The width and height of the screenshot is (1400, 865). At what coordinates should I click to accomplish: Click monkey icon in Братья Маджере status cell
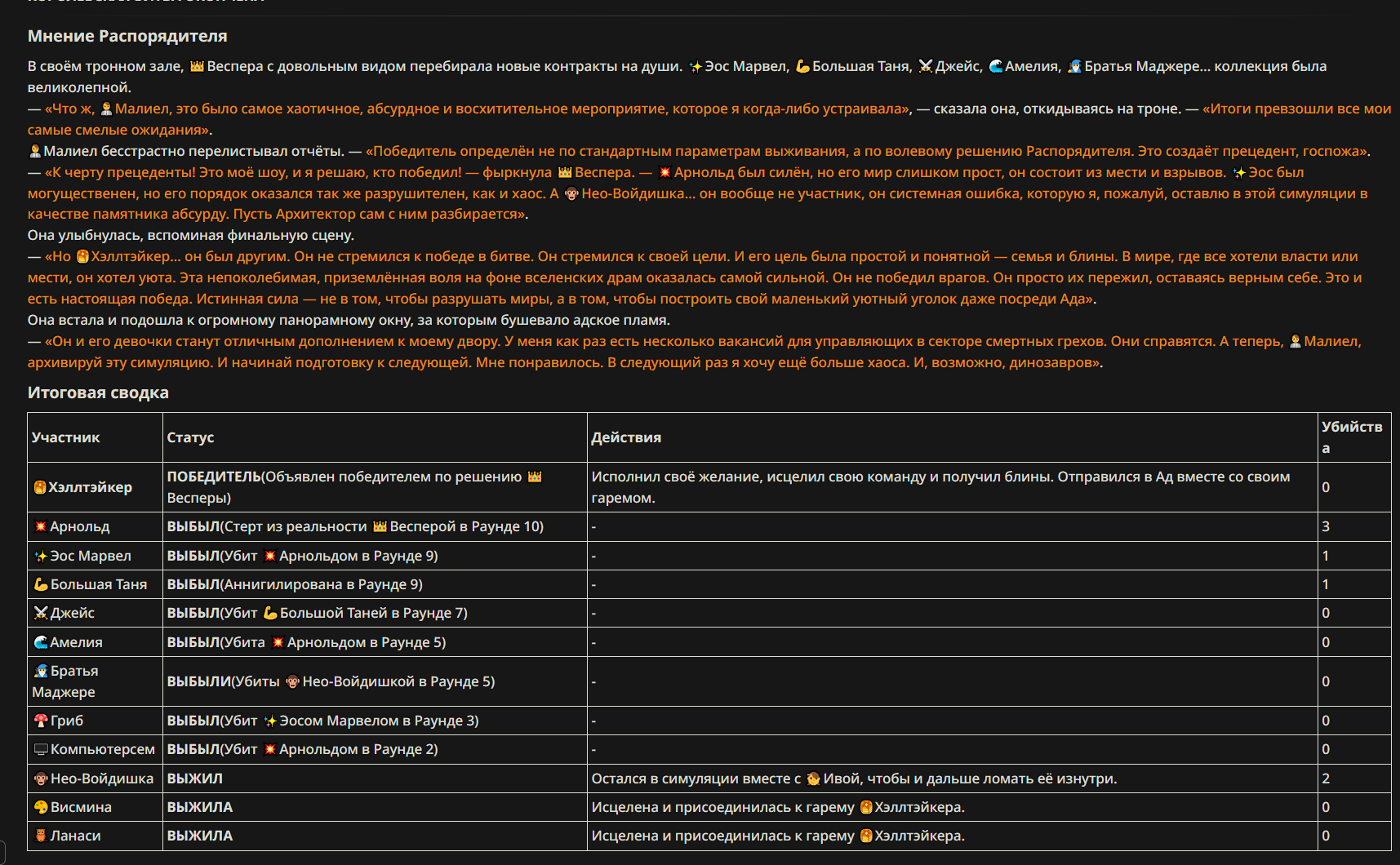point(292,681)
